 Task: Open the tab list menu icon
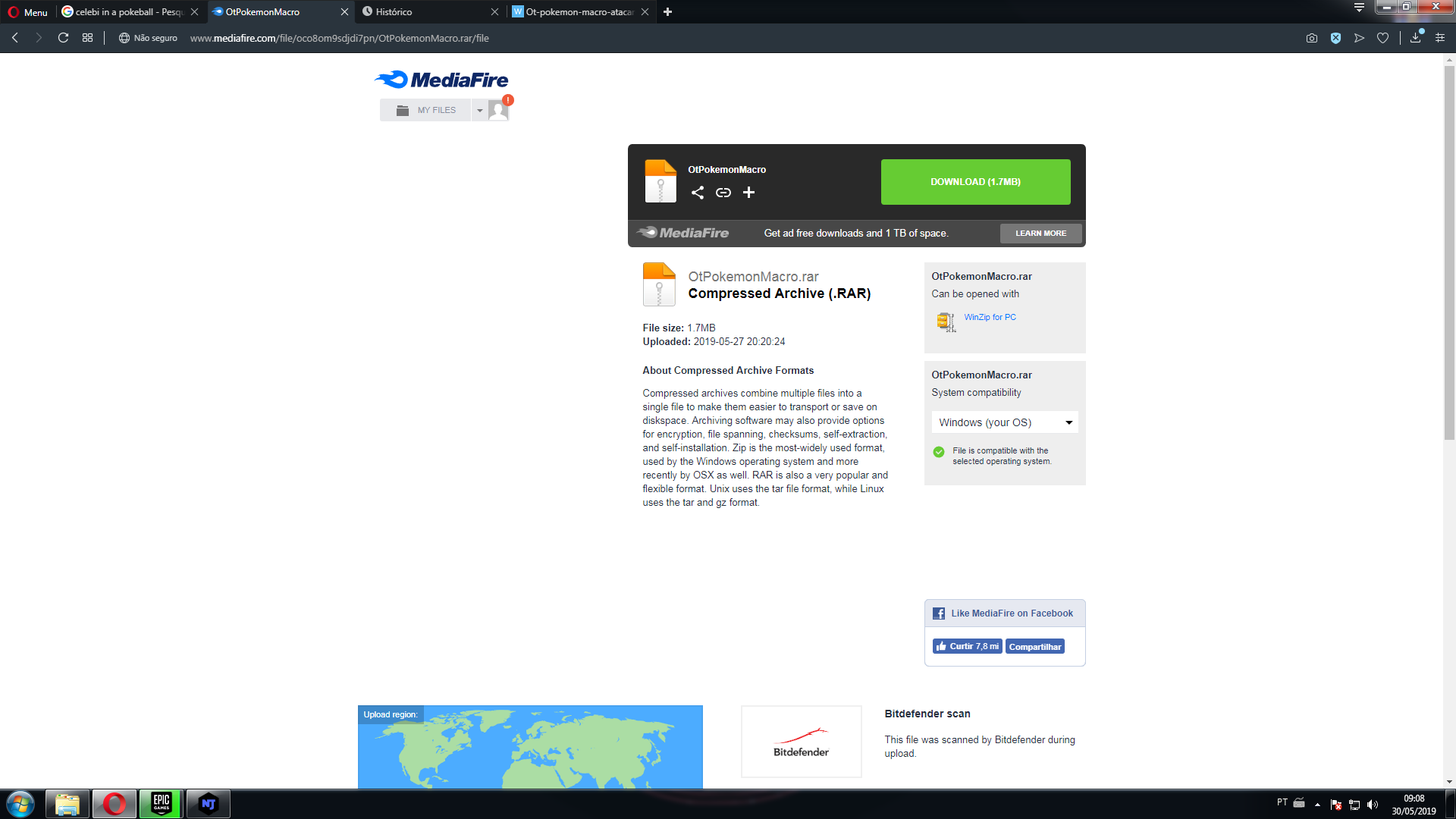pyautogui.click(x=1360, y=8)
